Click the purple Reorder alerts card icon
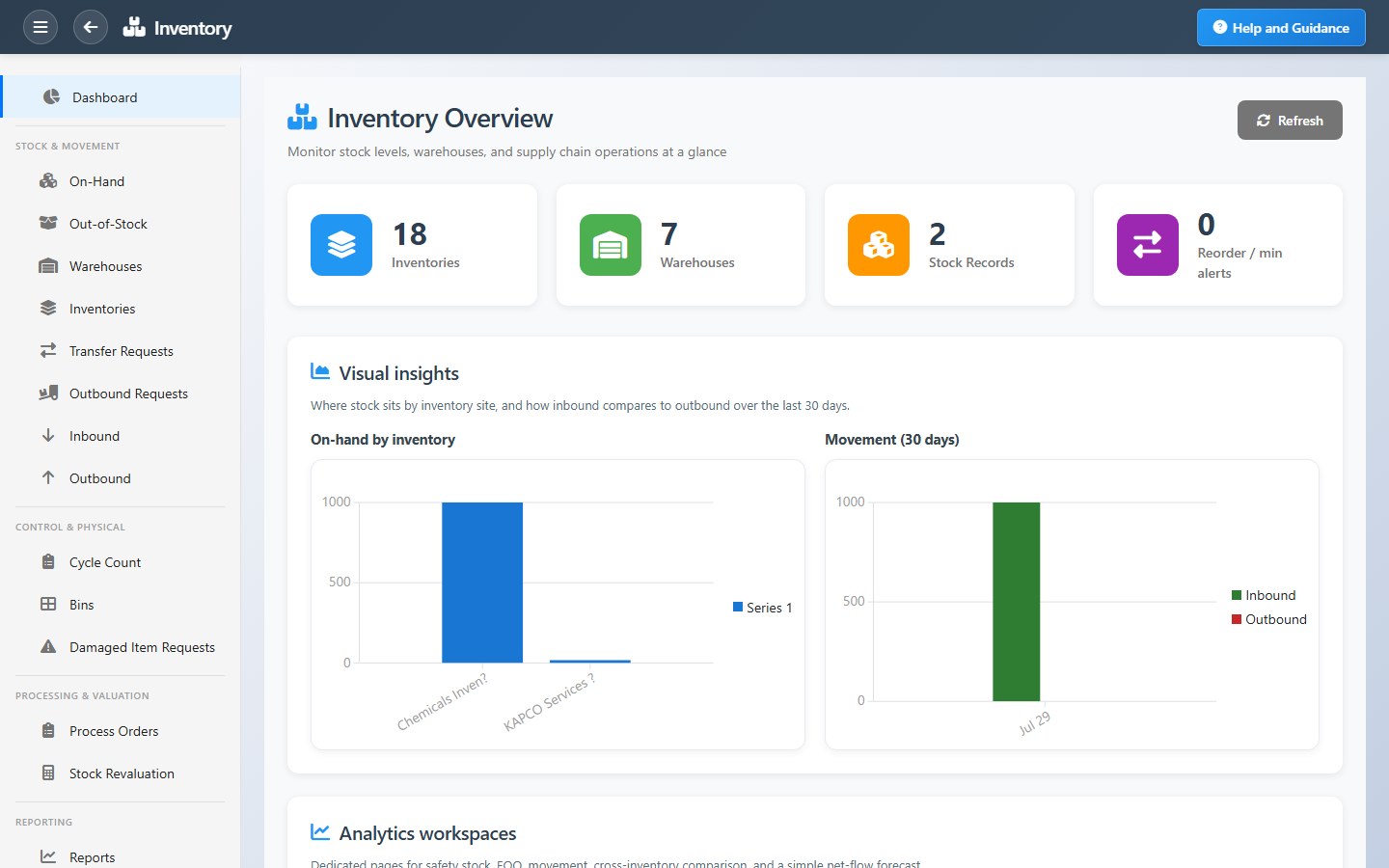1389x868 pixels. [x=1148, y=245]
